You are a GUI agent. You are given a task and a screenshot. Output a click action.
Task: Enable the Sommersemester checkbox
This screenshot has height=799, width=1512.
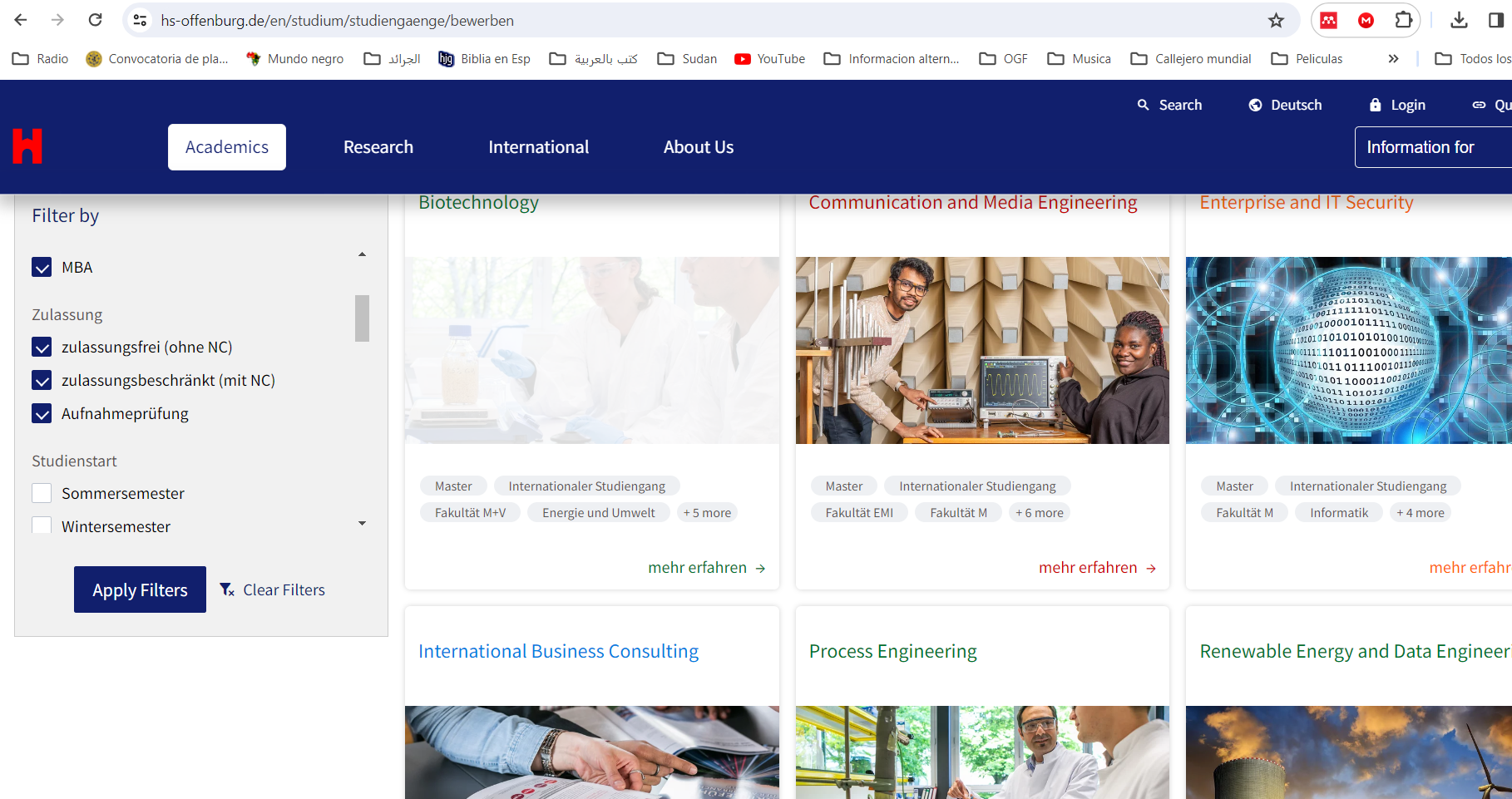[x=42, y=493]
